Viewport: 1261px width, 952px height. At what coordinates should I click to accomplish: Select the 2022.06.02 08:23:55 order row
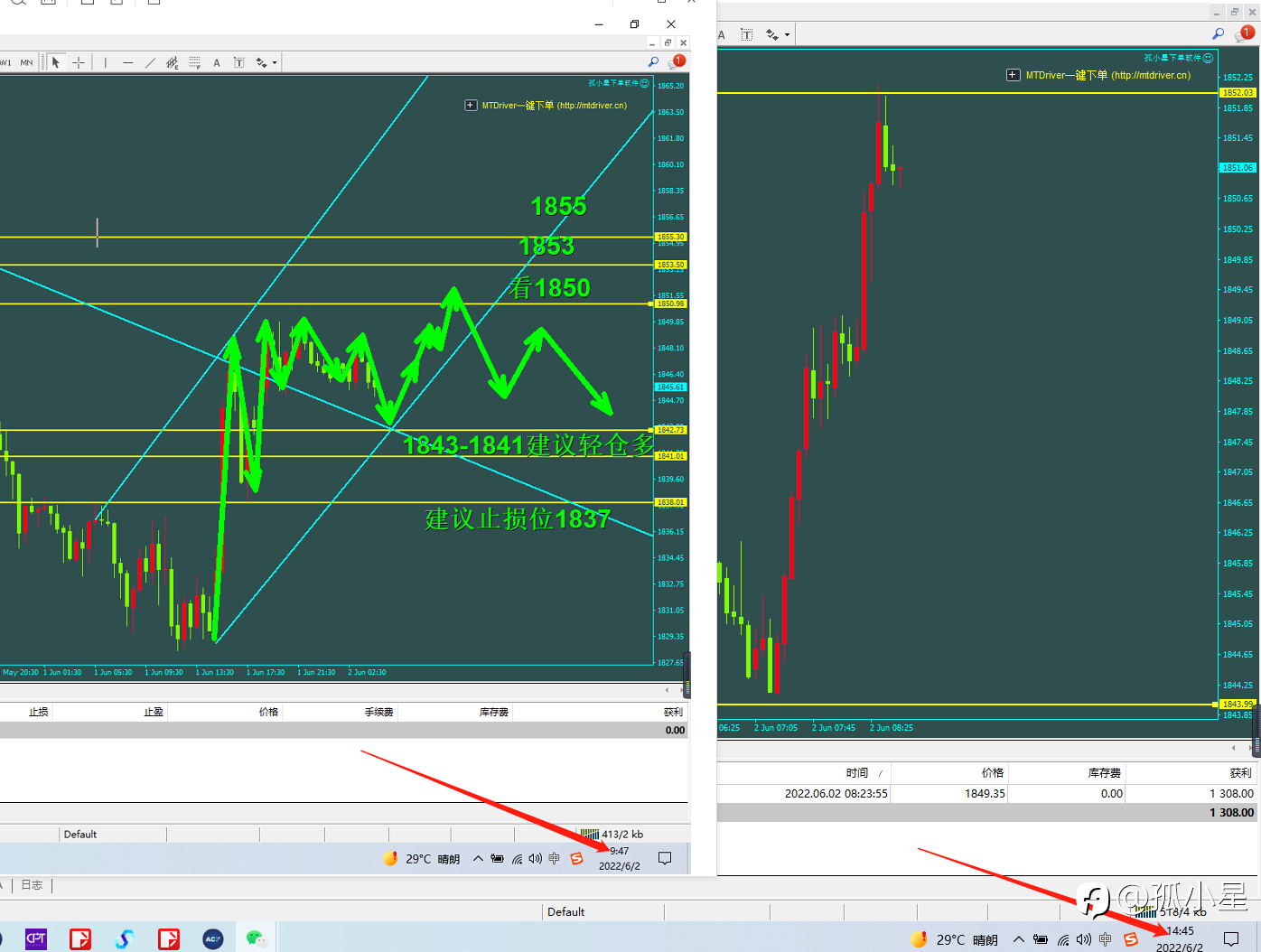pyautogui.click(x=986, y=793)
